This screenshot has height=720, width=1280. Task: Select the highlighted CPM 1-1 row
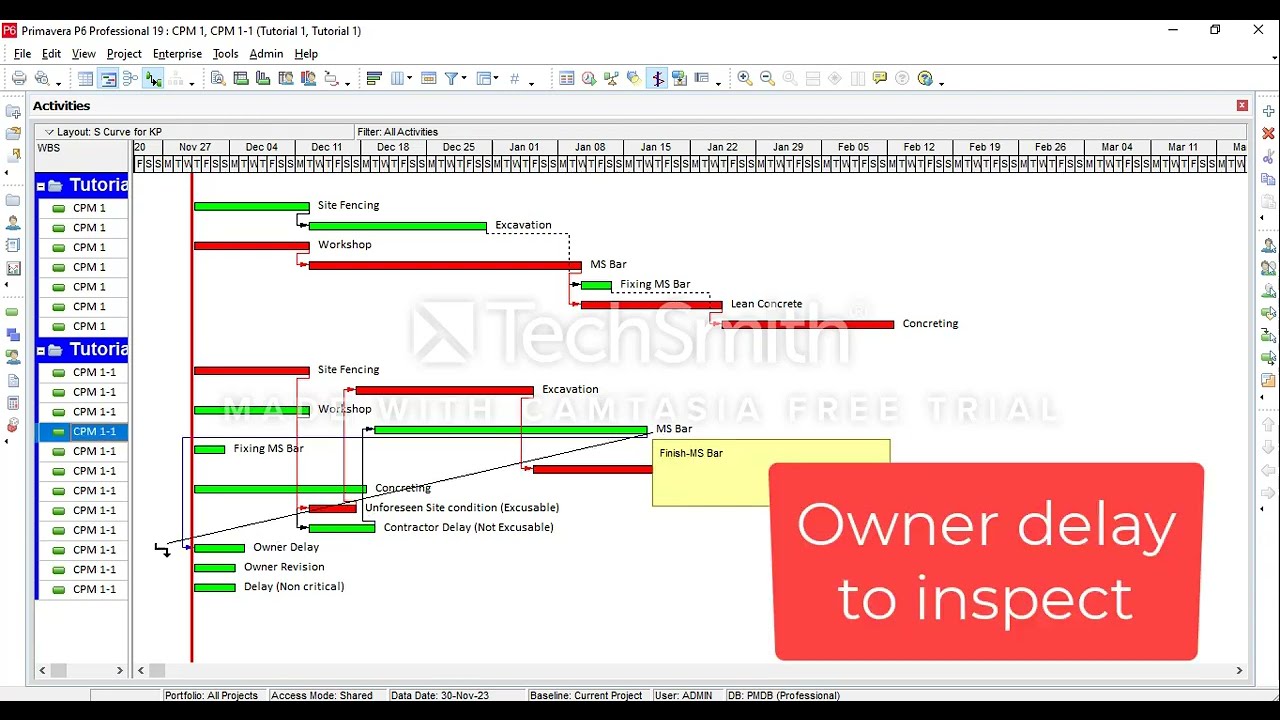click(x=82, y=432)
